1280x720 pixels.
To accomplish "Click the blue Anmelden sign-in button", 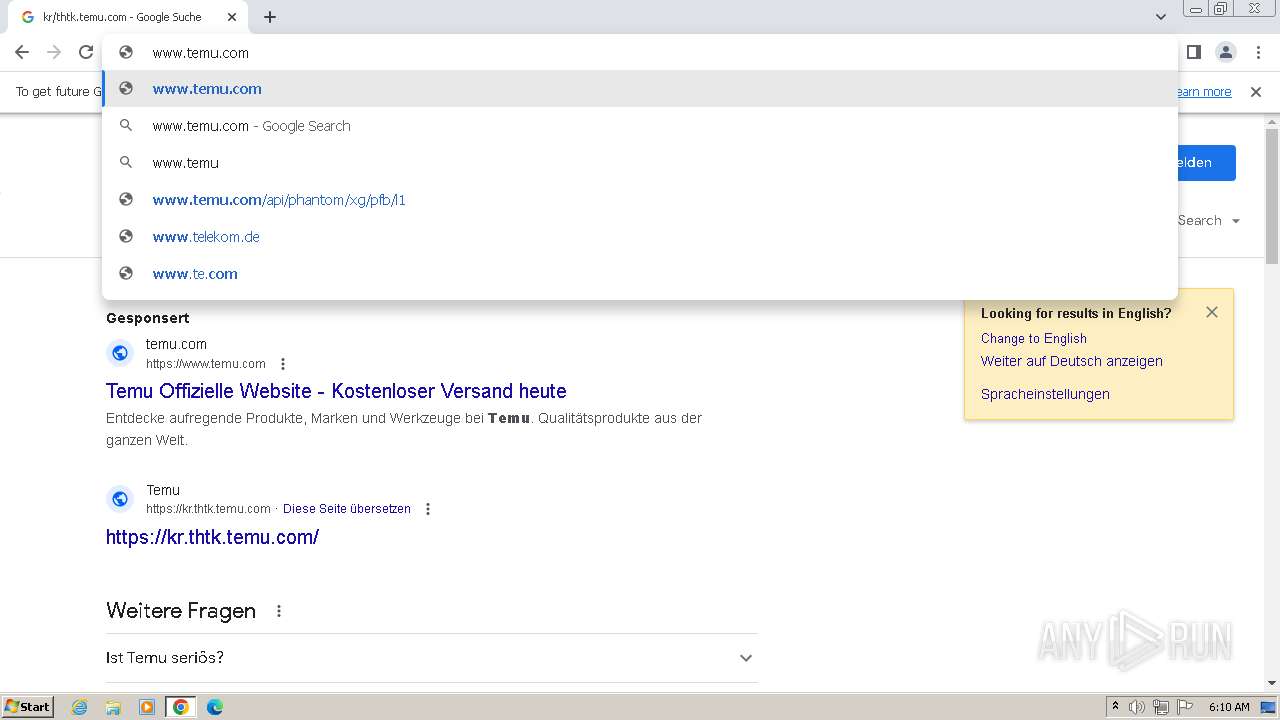I will coord(1206,163).
